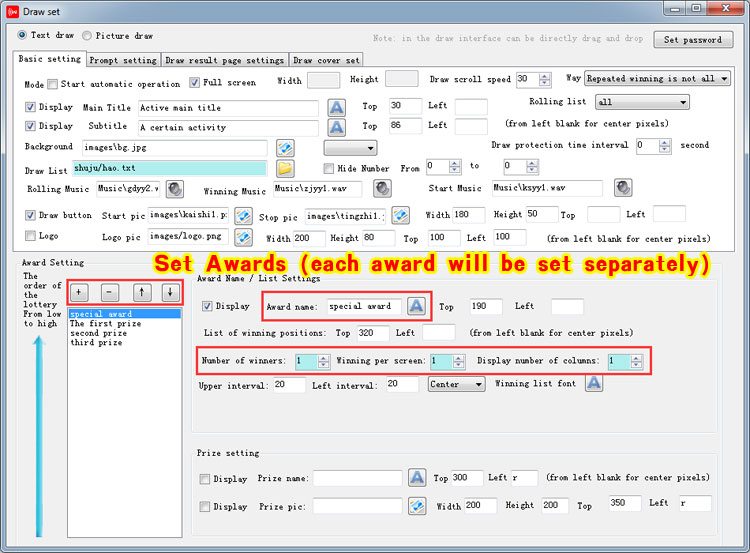Enable the Hide Number checkbox

[329, 168]
